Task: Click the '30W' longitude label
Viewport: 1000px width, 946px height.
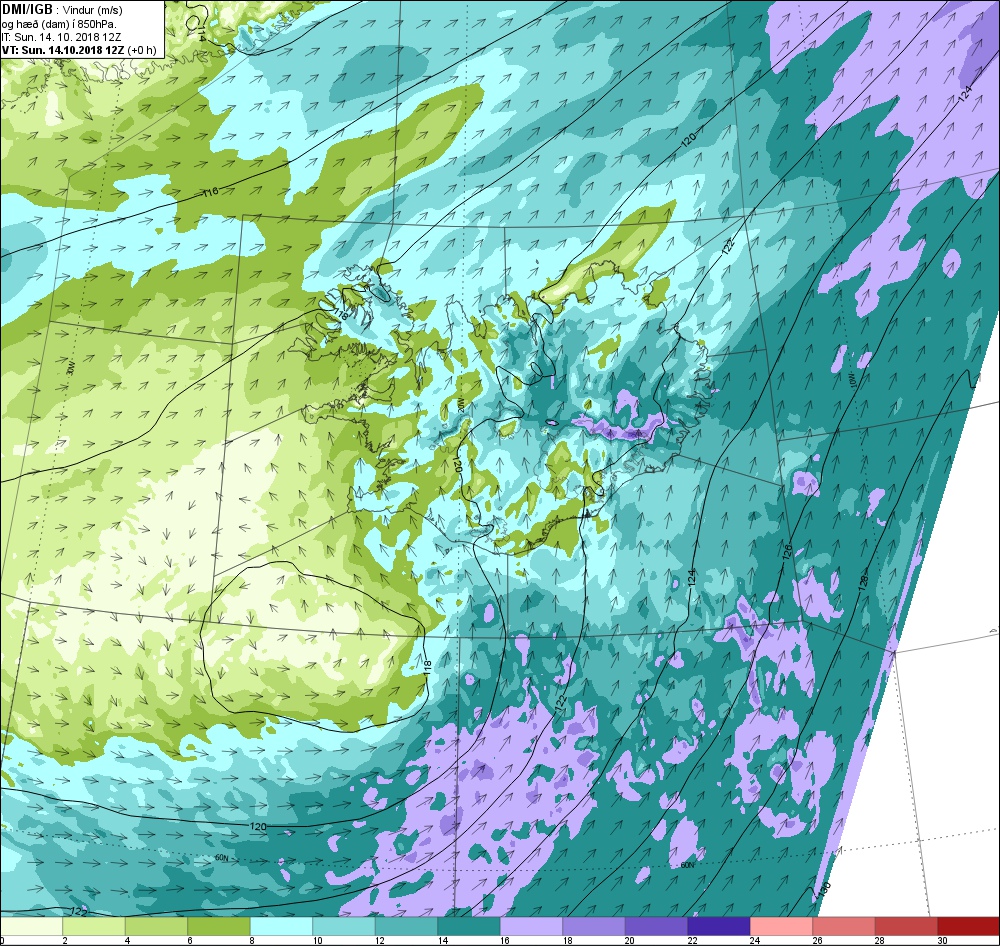Action: 70,368
